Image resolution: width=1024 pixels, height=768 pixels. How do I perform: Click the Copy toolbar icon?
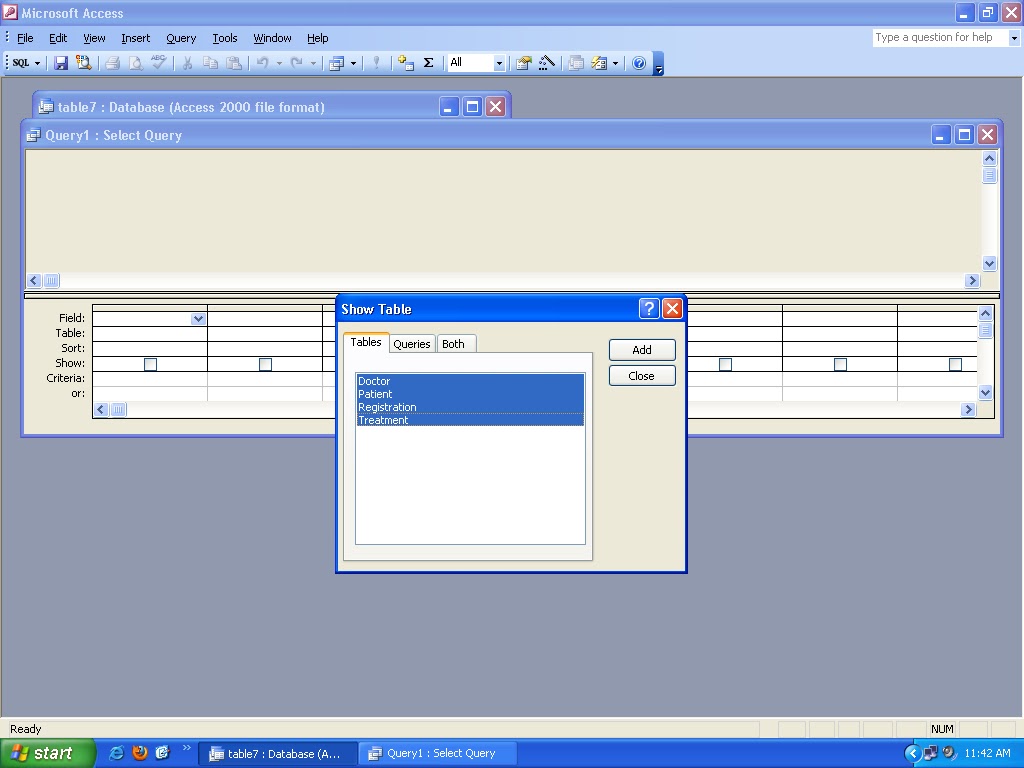tap(210, 63)
